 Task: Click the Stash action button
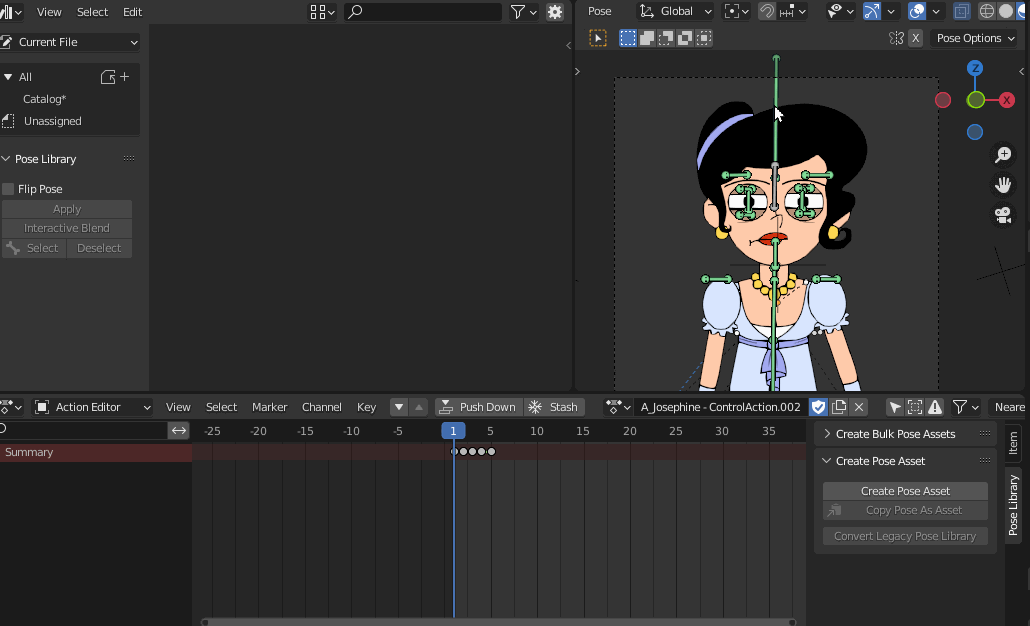[554, 407]
